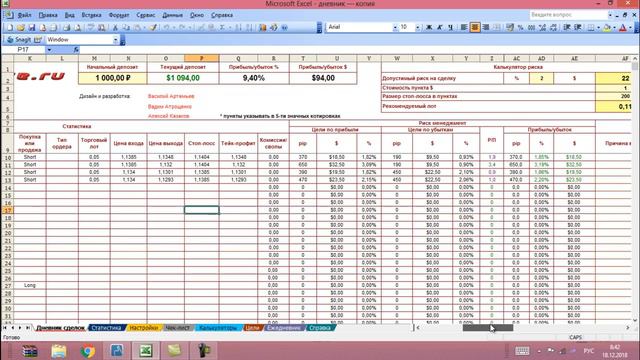This screenshot has height=360, width=640.
Task: Expand the borders dropdown arrow
Action: pyautogui.click(x=598, y=27)
